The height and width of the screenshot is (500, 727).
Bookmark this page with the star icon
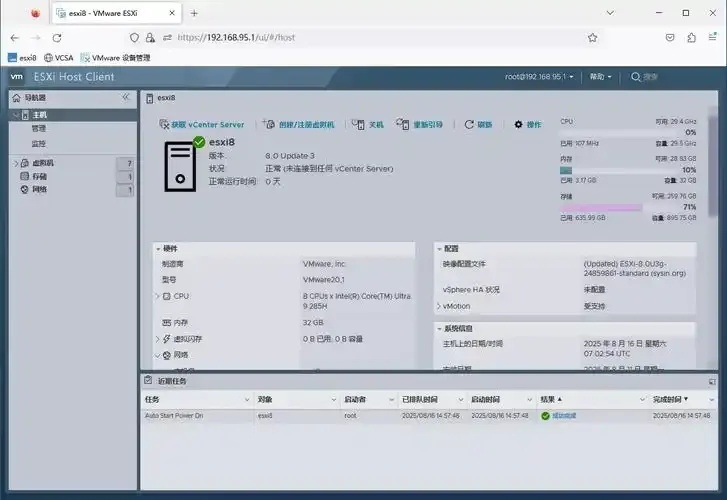point(593,38)
